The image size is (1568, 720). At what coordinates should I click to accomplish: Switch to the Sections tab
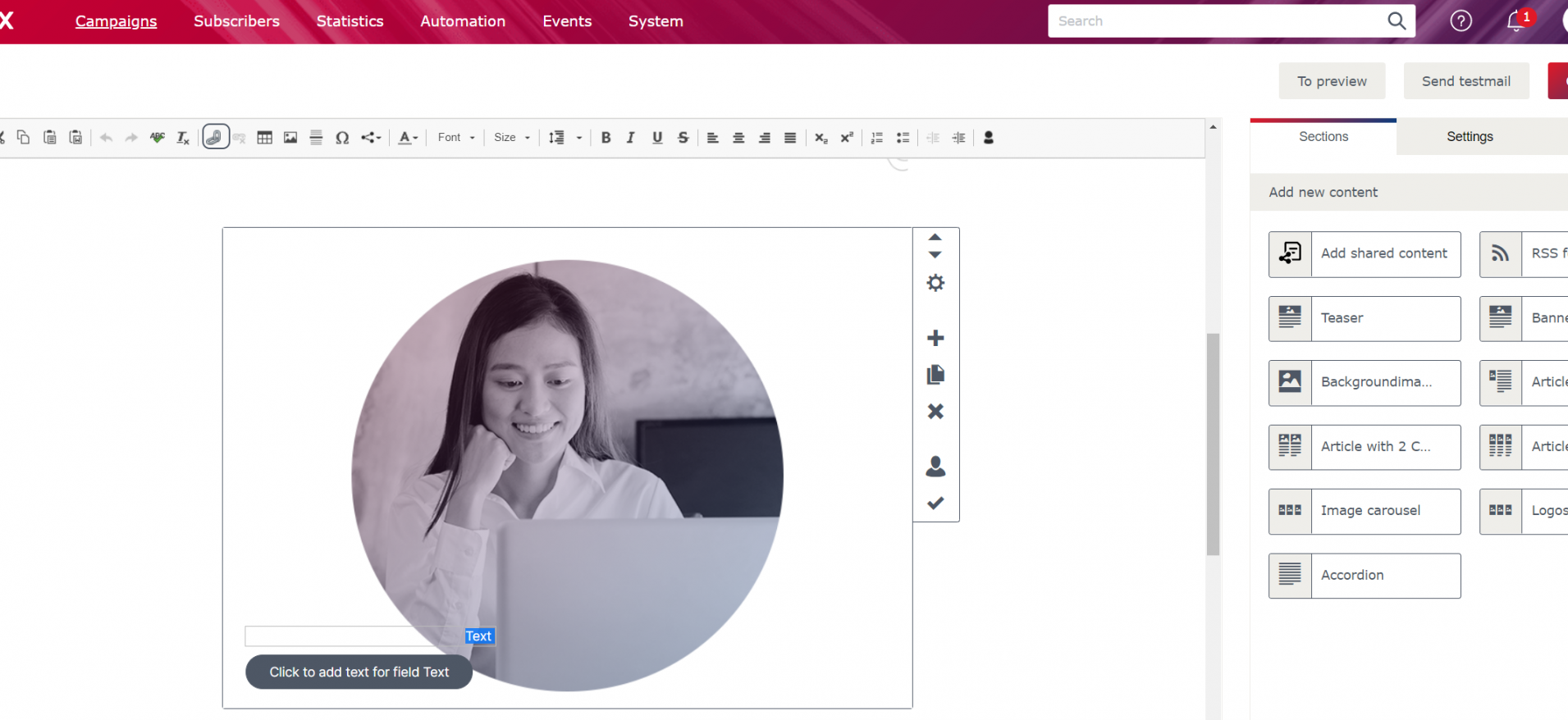pos(1323,137)
